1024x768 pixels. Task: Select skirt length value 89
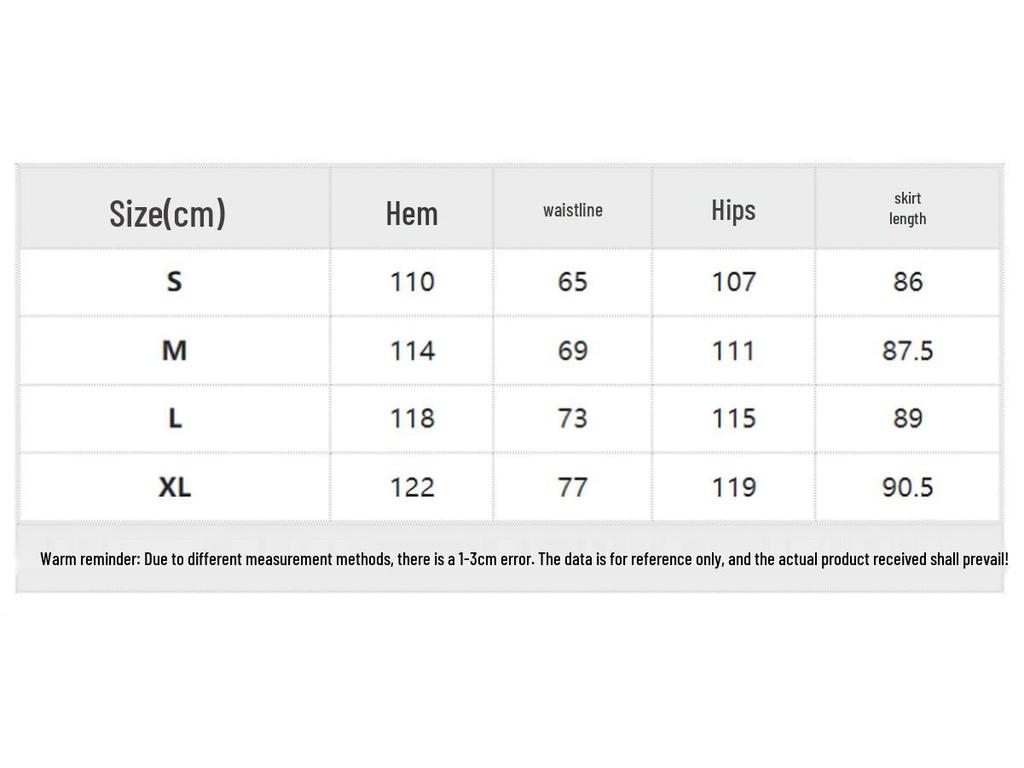[908, 418]
